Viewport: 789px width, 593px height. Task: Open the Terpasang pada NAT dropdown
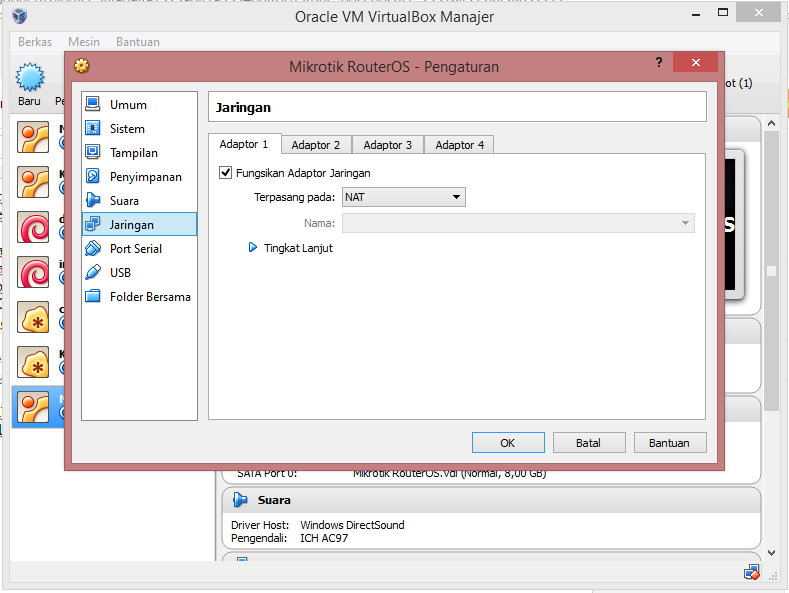point(404,197)
